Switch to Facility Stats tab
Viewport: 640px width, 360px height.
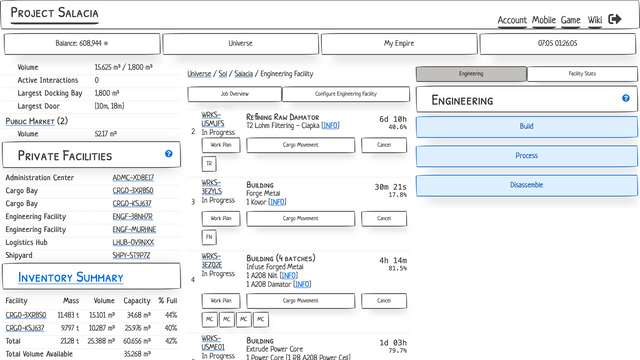click(582, 74)
